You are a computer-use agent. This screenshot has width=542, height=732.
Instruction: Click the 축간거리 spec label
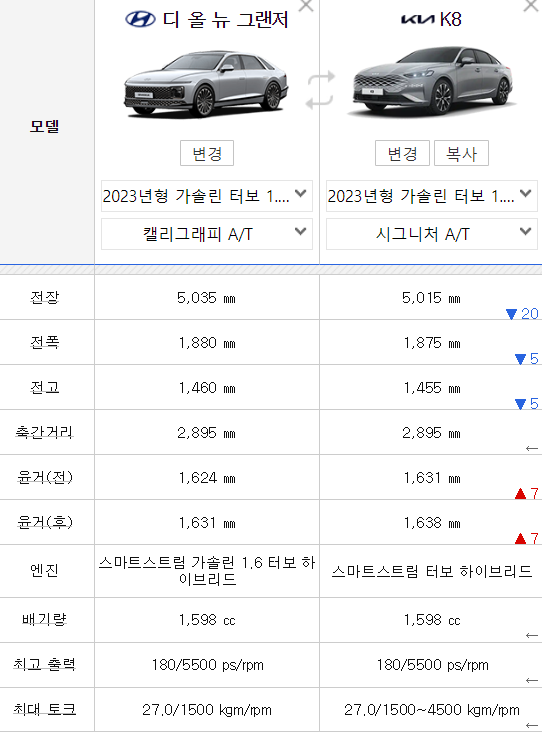(45, 432)
